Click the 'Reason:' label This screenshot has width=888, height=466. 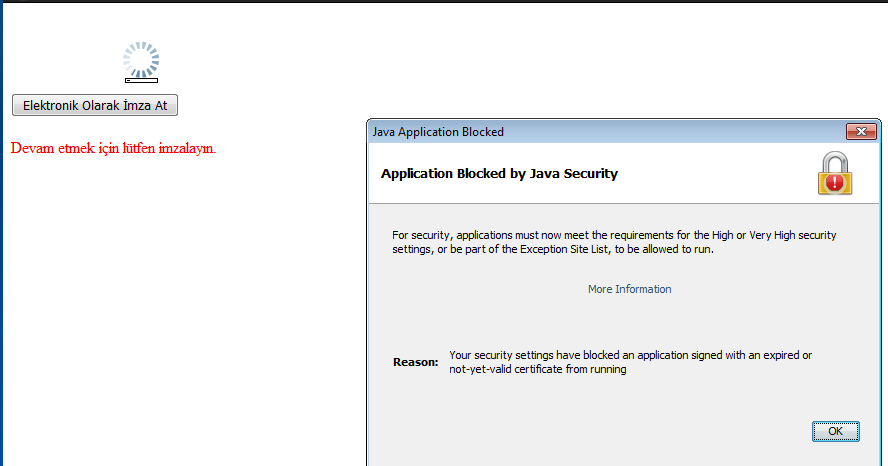(416, 362)
